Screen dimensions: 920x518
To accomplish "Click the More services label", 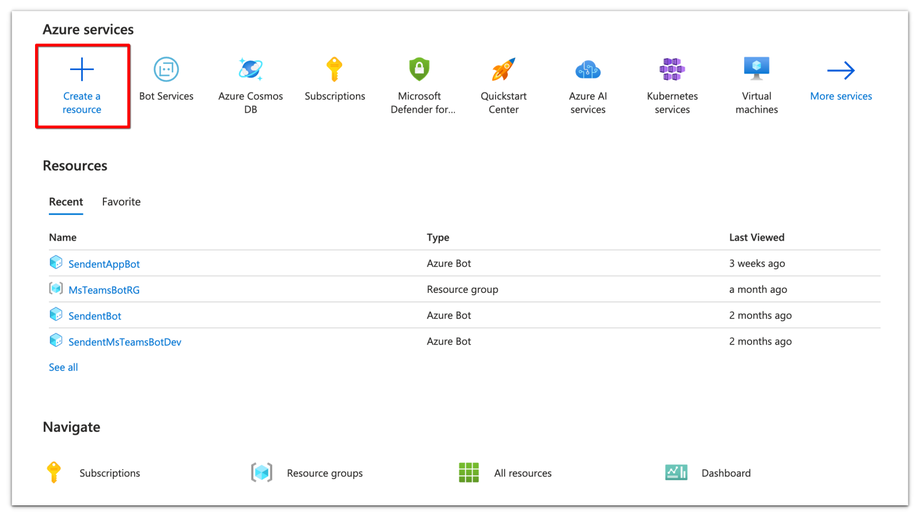I will click(x=841, y=96).
